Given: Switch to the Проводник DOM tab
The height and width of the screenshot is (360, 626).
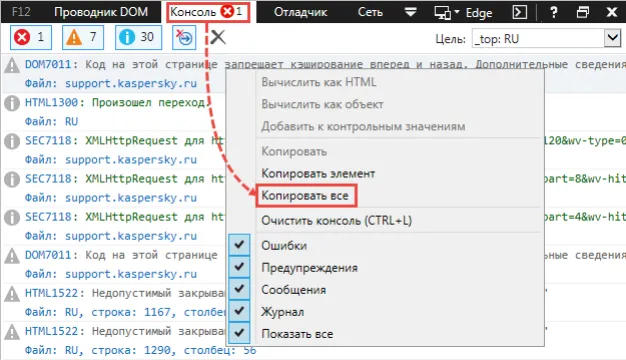Looking at the screenshot, I should tap(101, 12).
